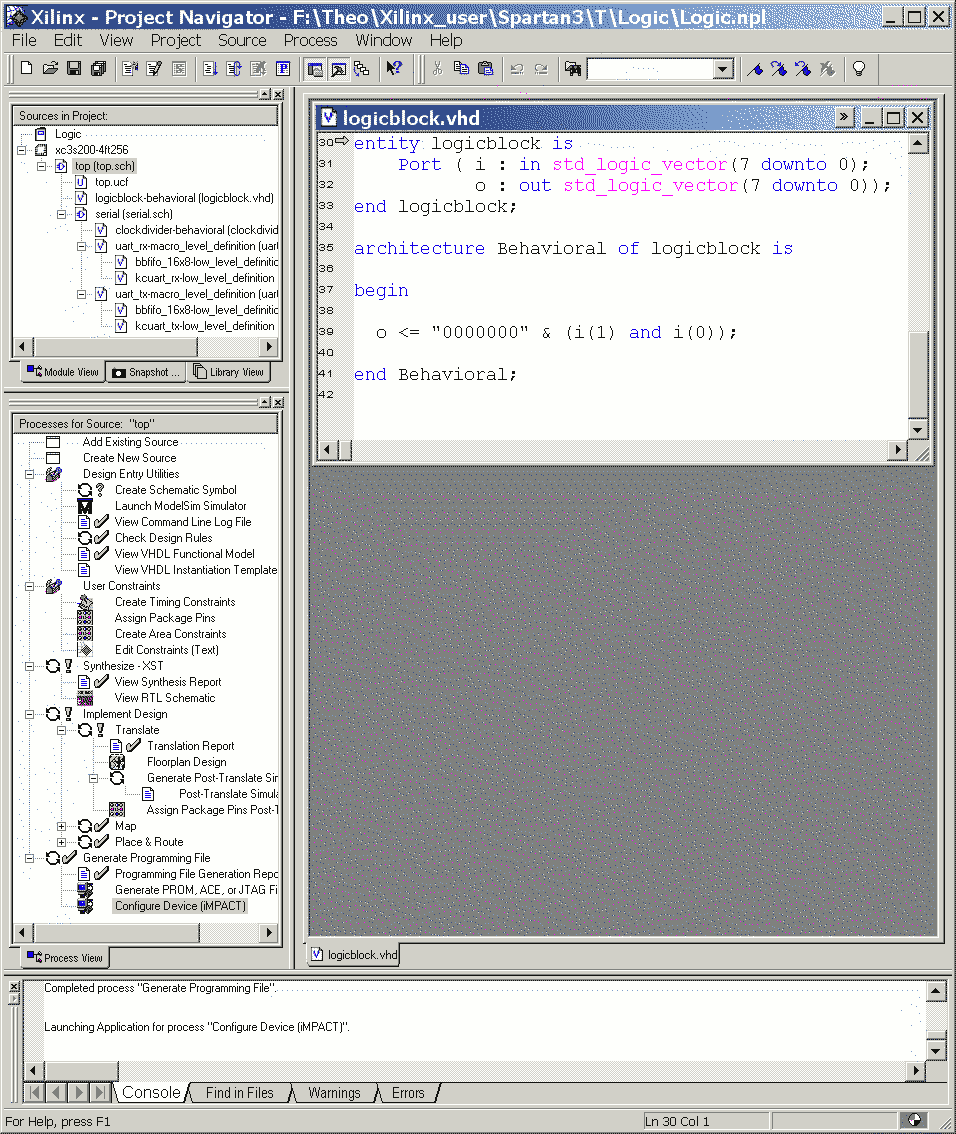Expand the Map process node

(61, 826)
